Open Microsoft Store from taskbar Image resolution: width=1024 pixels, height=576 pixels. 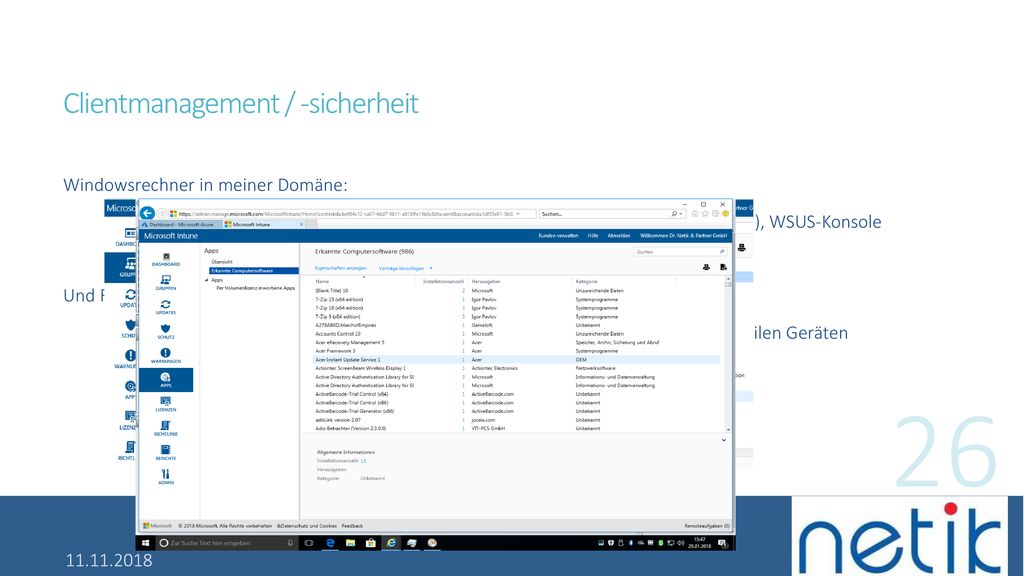point(370,543)
